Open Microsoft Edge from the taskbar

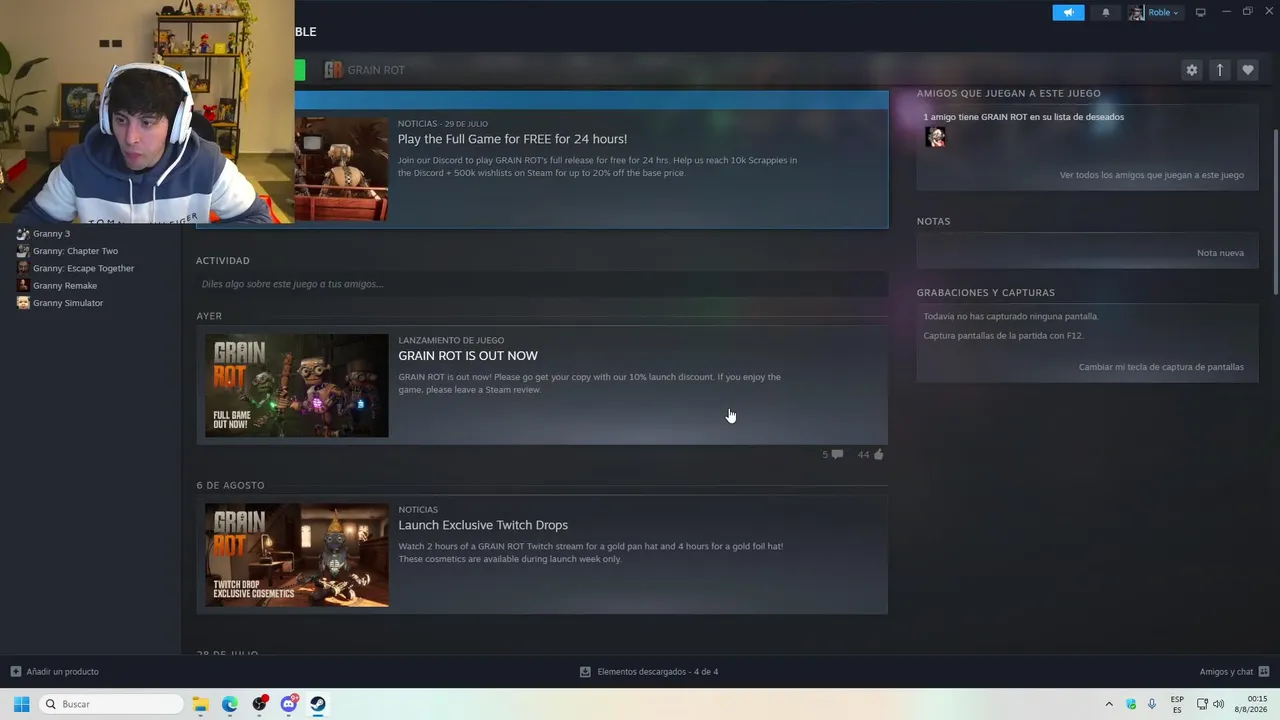[230, 704]
